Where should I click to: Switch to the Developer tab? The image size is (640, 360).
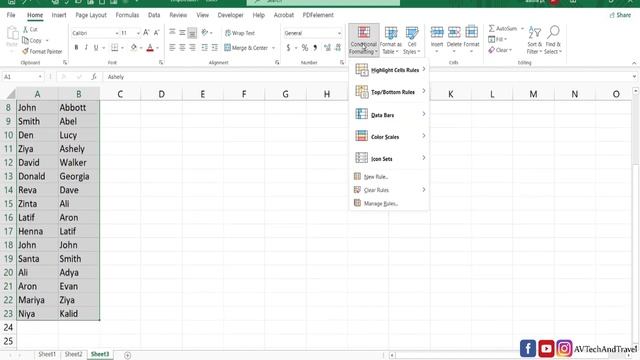click(x=231, y=15)
